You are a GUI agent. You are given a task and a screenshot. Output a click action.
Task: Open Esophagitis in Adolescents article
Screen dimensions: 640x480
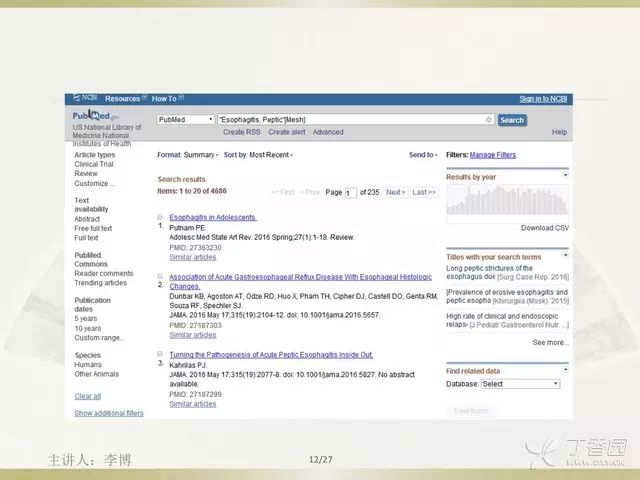(213, 218)
